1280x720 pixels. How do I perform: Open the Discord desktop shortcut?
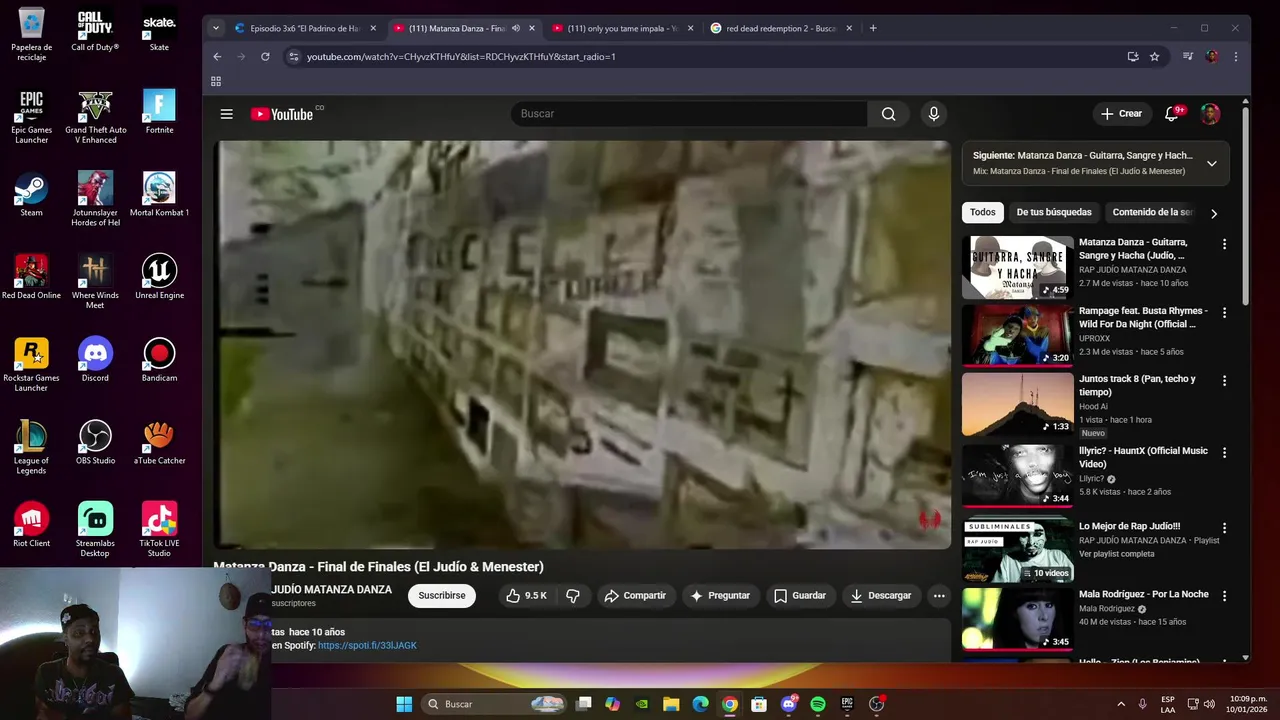95,360
